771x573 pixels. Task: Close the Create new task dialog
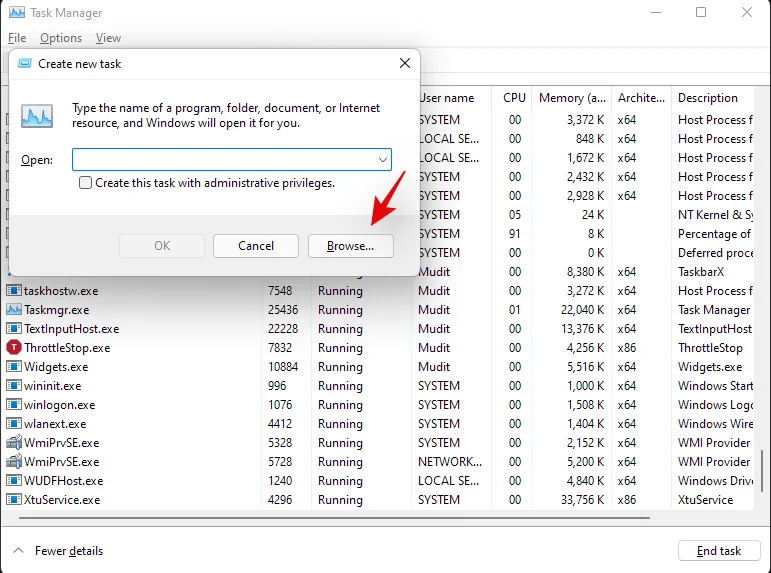(405, 63)
